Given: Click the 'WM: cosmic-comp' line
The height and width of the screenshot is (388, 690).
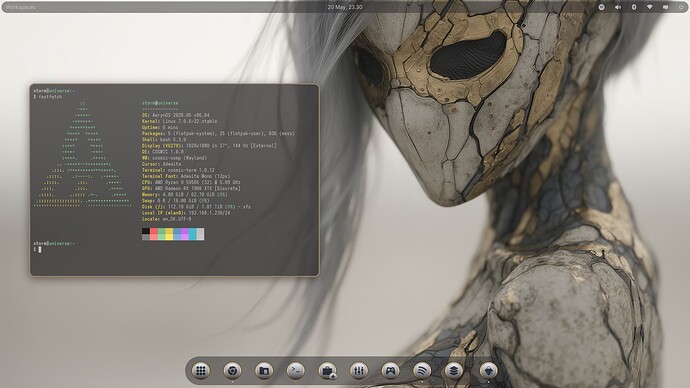Looking at the screenshot, I should tap(174, 158).
